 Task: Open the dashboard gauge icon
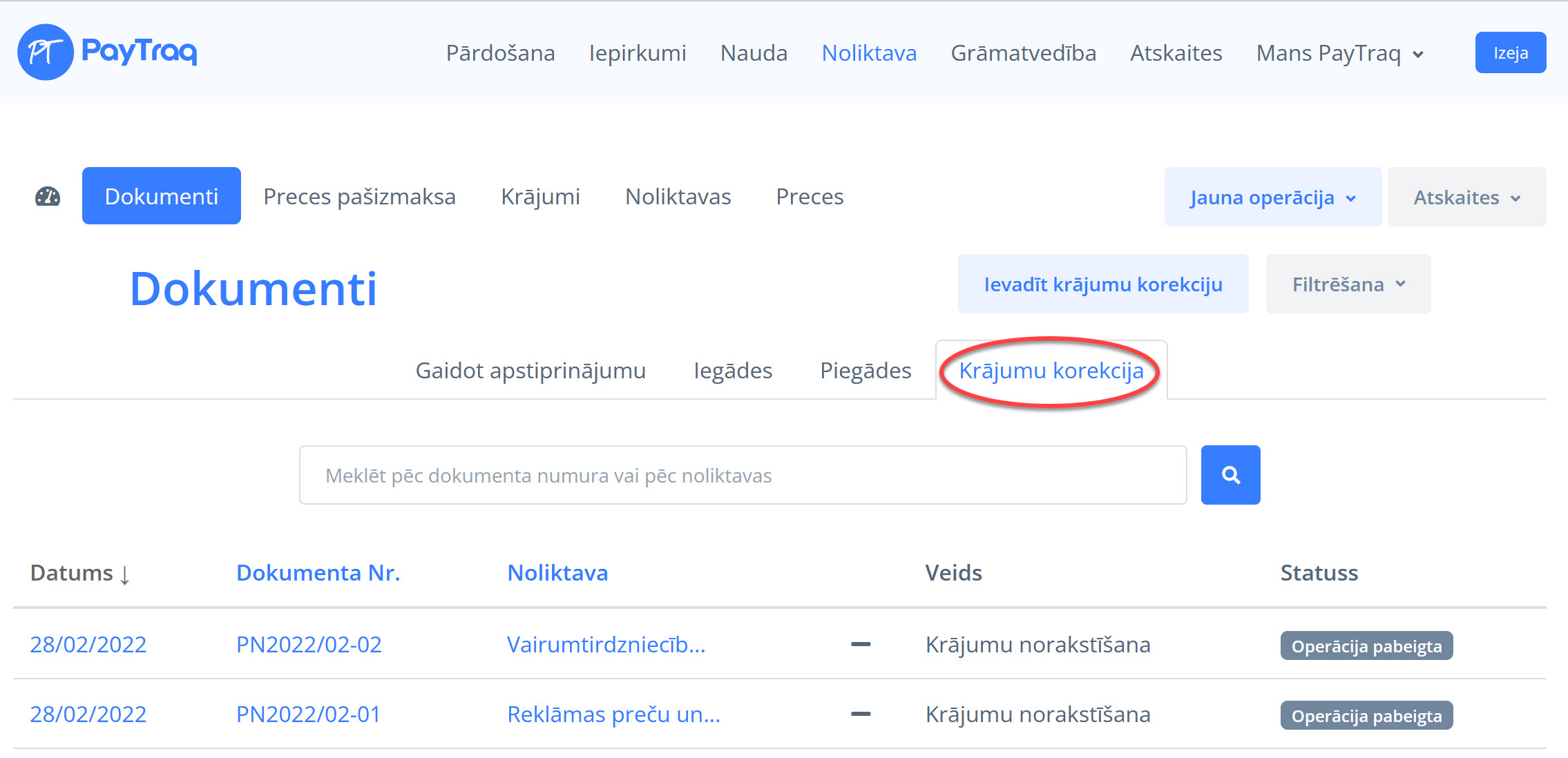(48, 197)
